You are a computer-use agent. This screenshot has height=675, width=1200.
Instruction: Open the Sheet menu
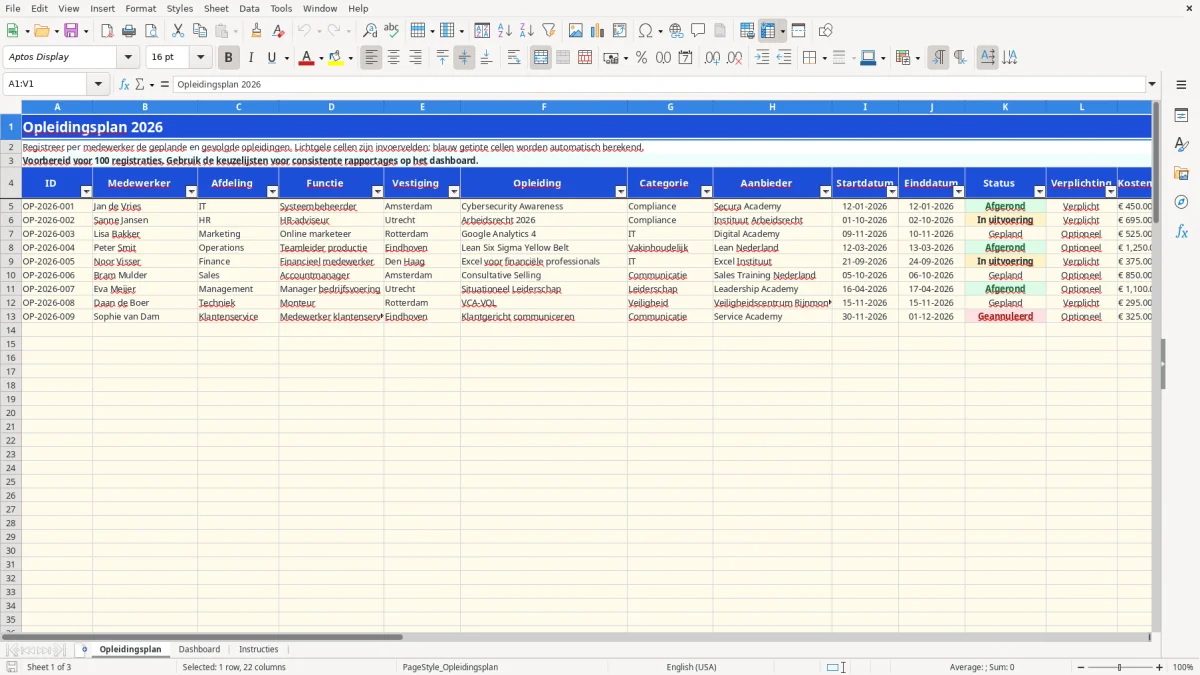click(216, 8)
